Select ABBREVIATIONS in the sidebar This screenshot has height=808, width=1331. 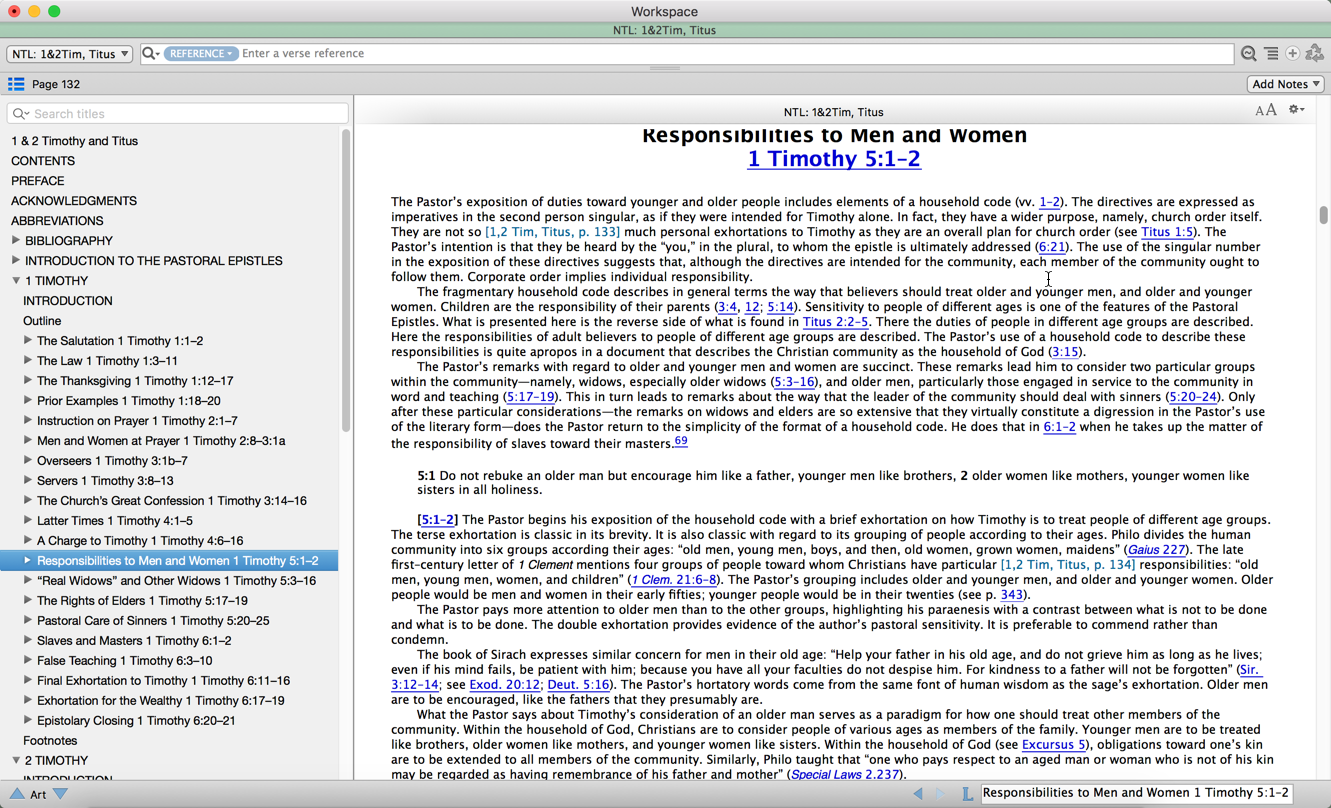(x=57, y=221)
